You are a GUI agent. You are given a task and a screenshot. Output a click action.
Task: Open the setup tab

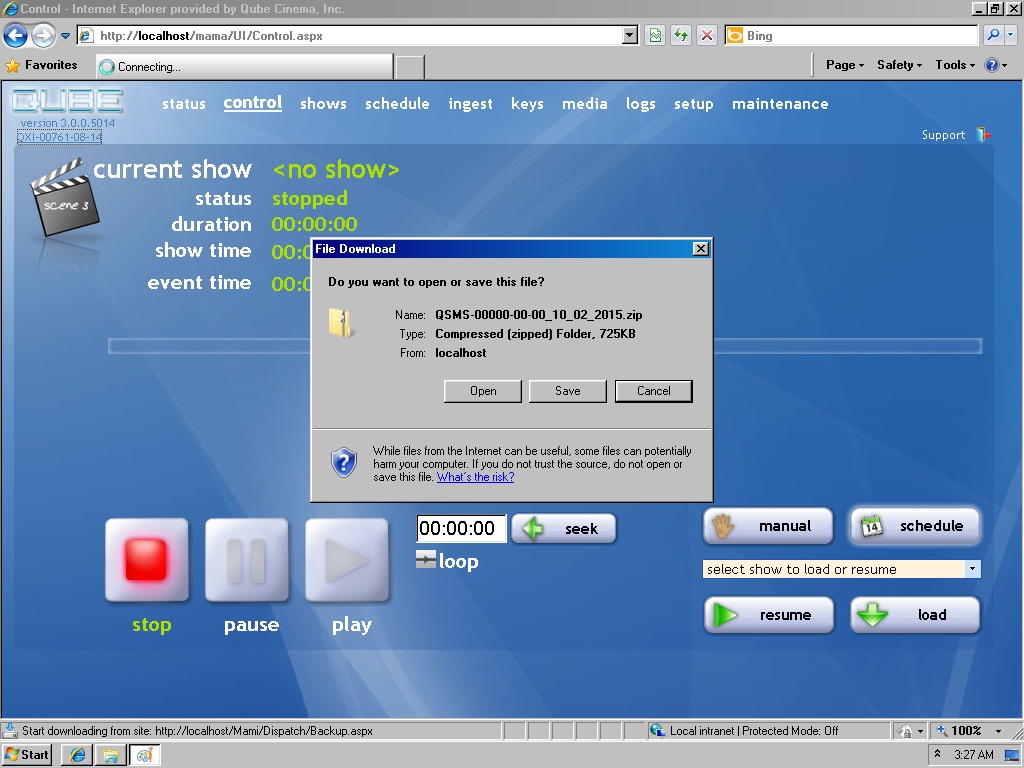(x=694, y=104)
